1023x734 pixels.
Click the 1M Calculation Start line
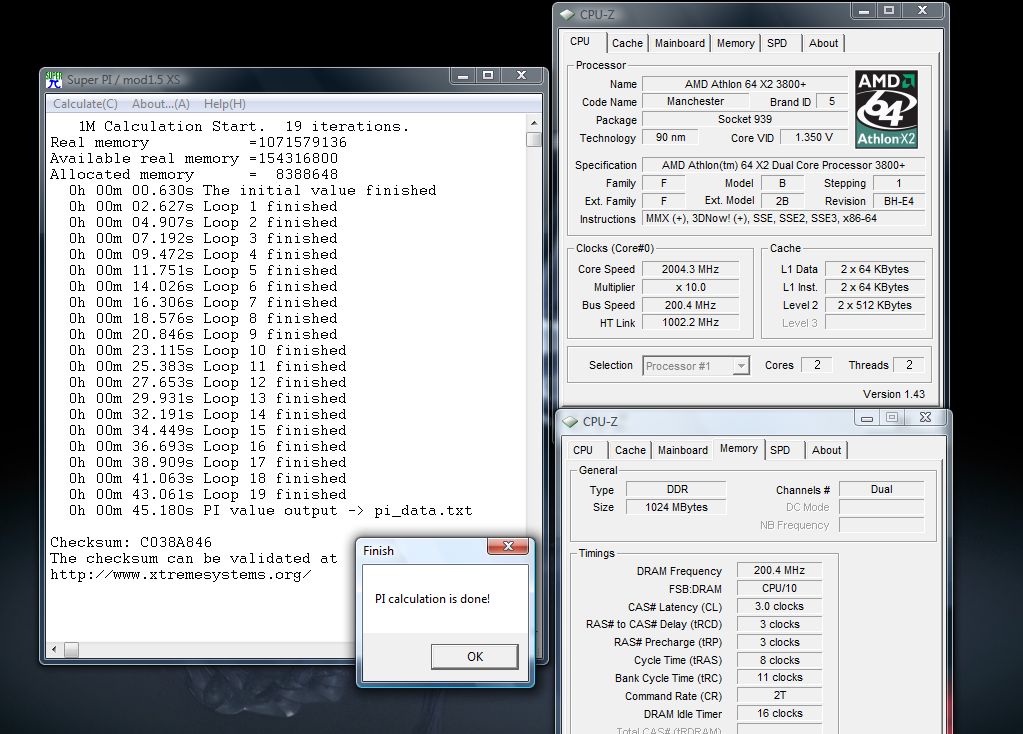pyautogui.click(x=243, y=127)
